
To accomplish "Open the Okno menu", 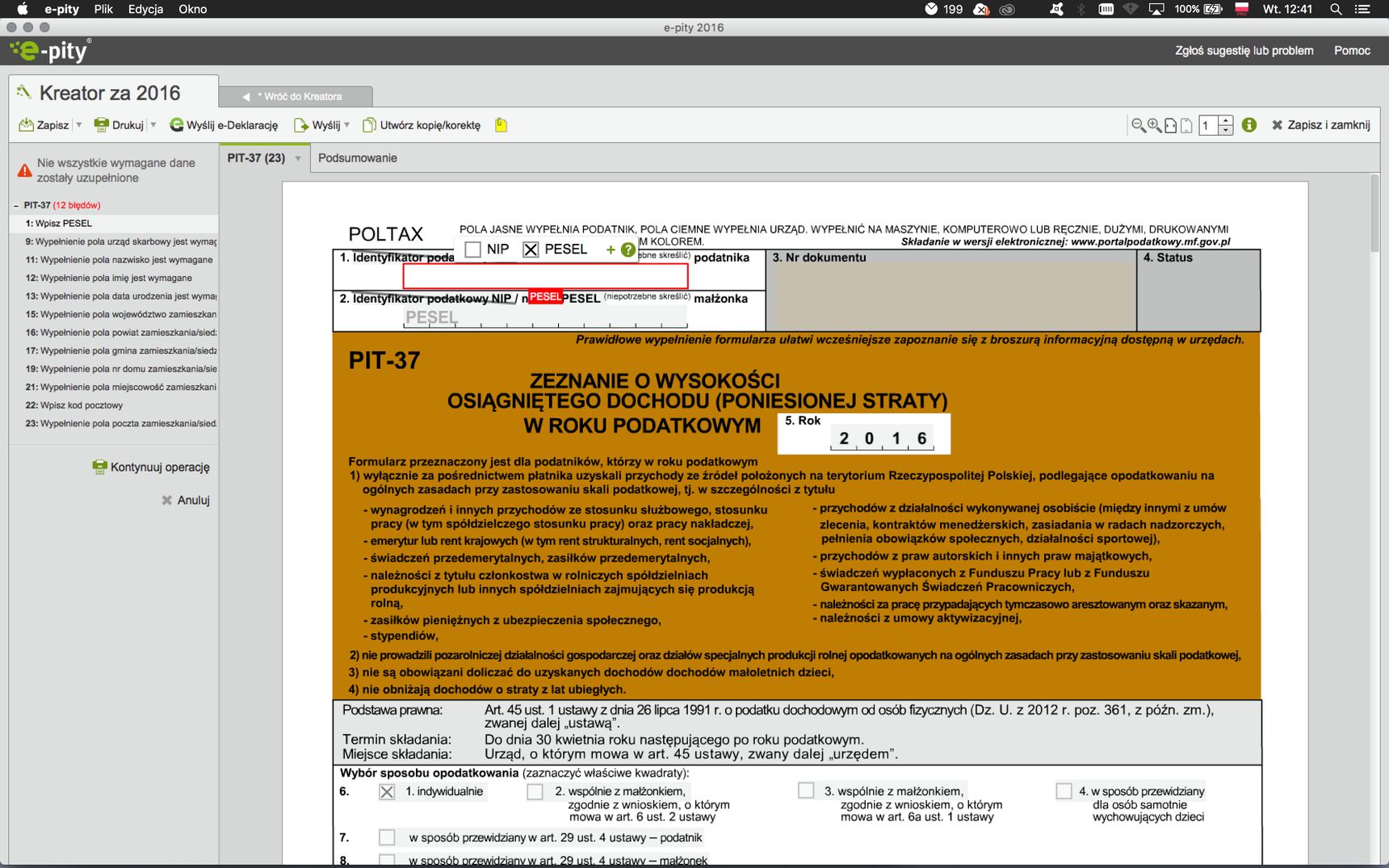I will pos(193,9).
